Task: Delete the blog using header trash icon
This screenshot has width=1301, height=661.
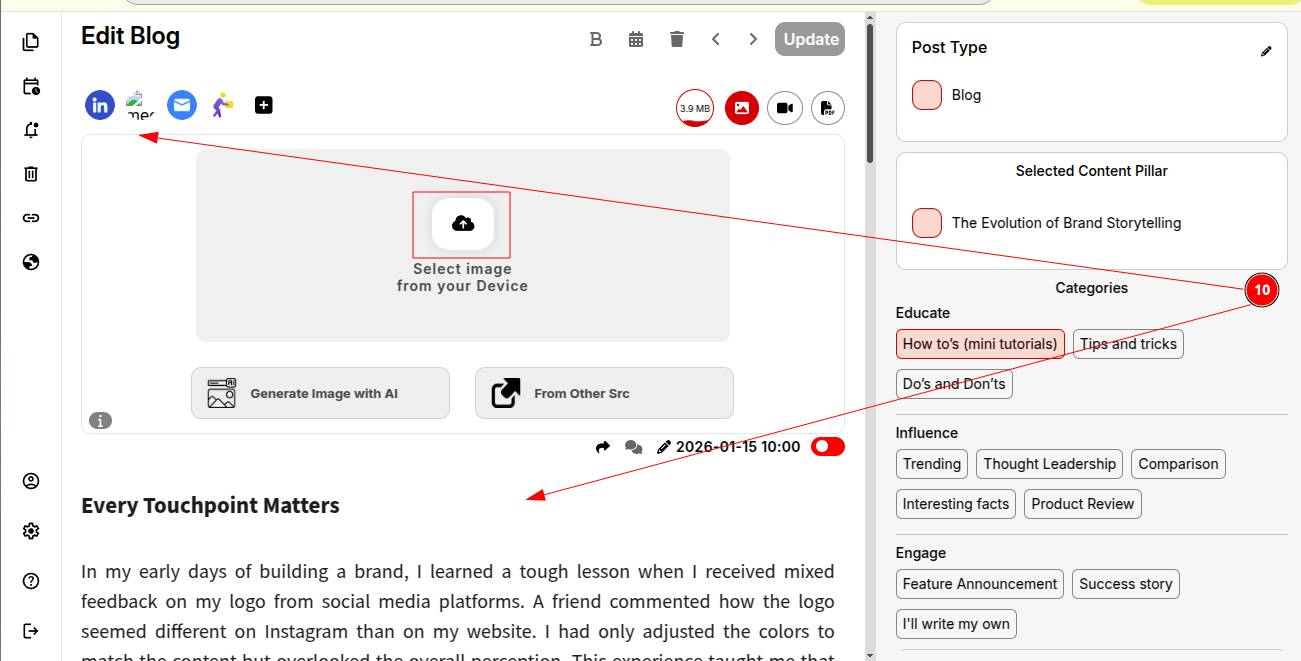Action: (677, 39)
